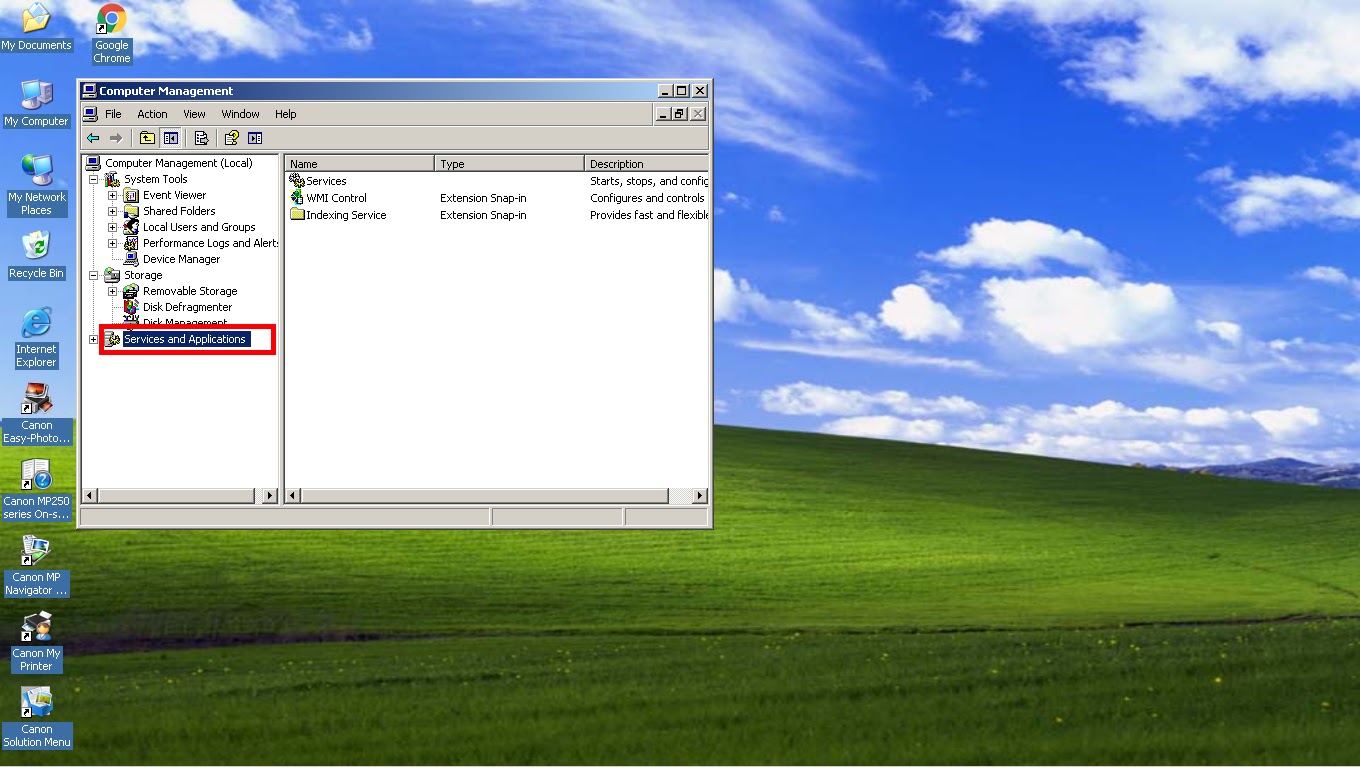This screenshot has width=1360, height=768.
Task: Sort list by the Type column header
Action: pyautogui.click(x=510, y=163)
